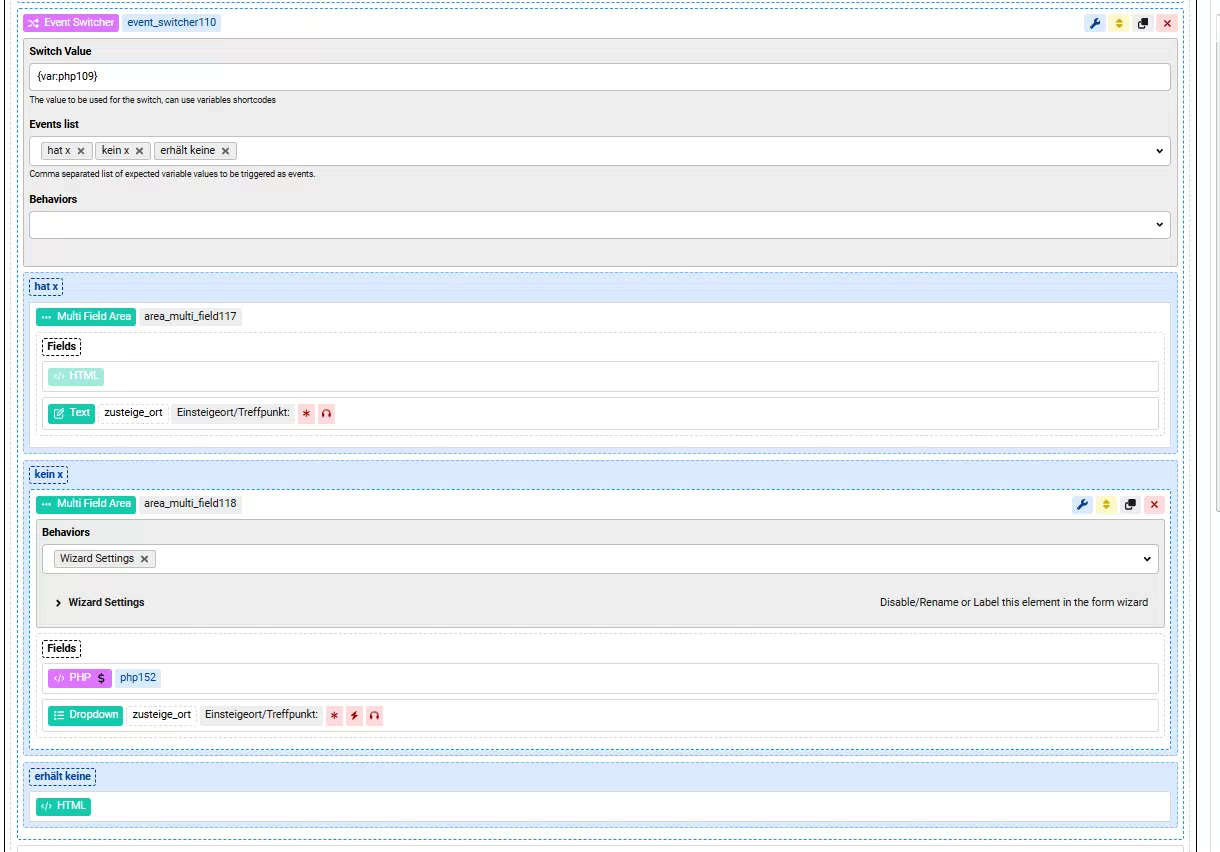The width and height of the screenshot is (1220, 852).
Task: Click the green Text field badge
Action: click(72, 412)
